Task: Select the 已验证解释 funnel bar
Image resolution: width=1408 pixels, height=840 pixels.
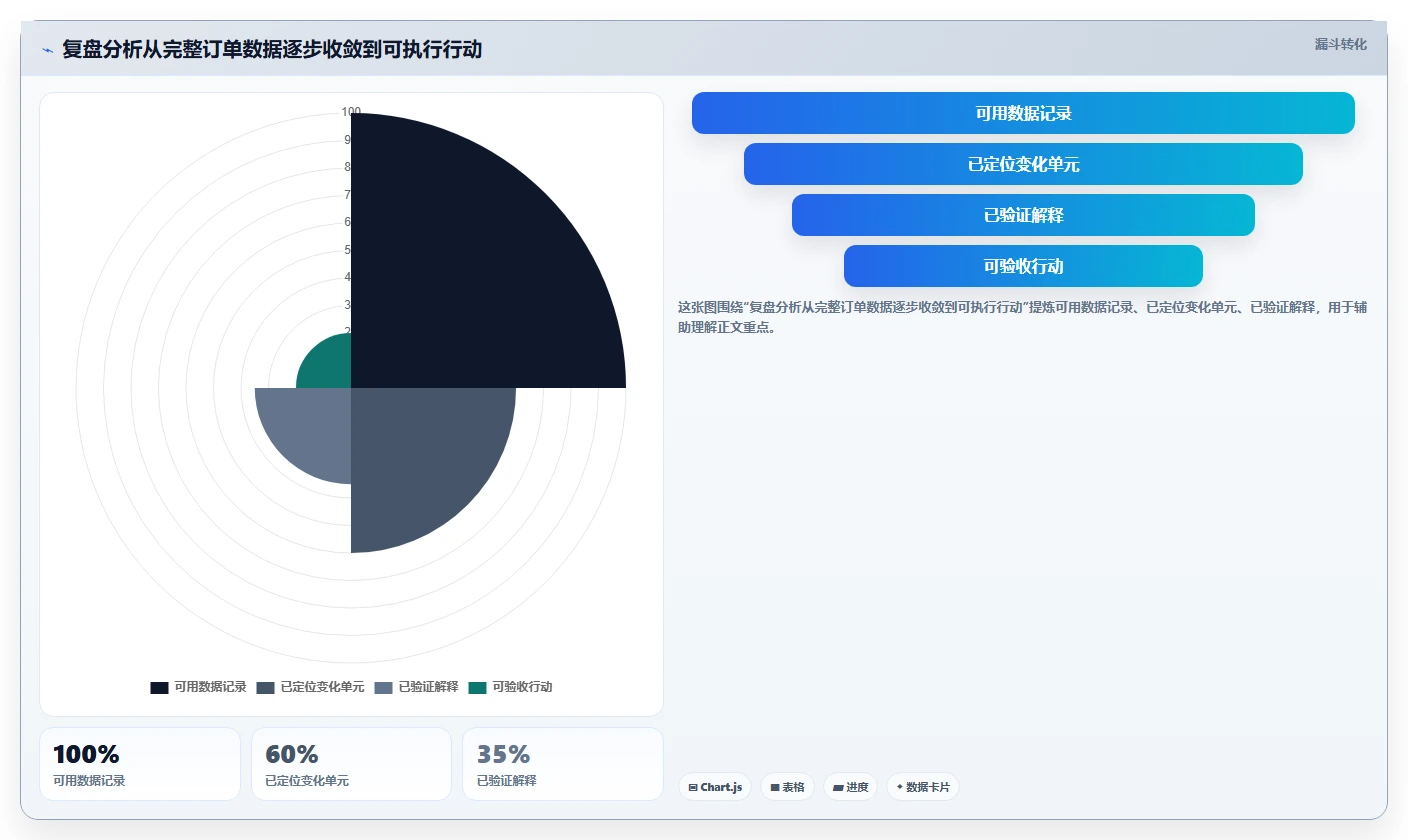Action: [x=1023, y=215]
